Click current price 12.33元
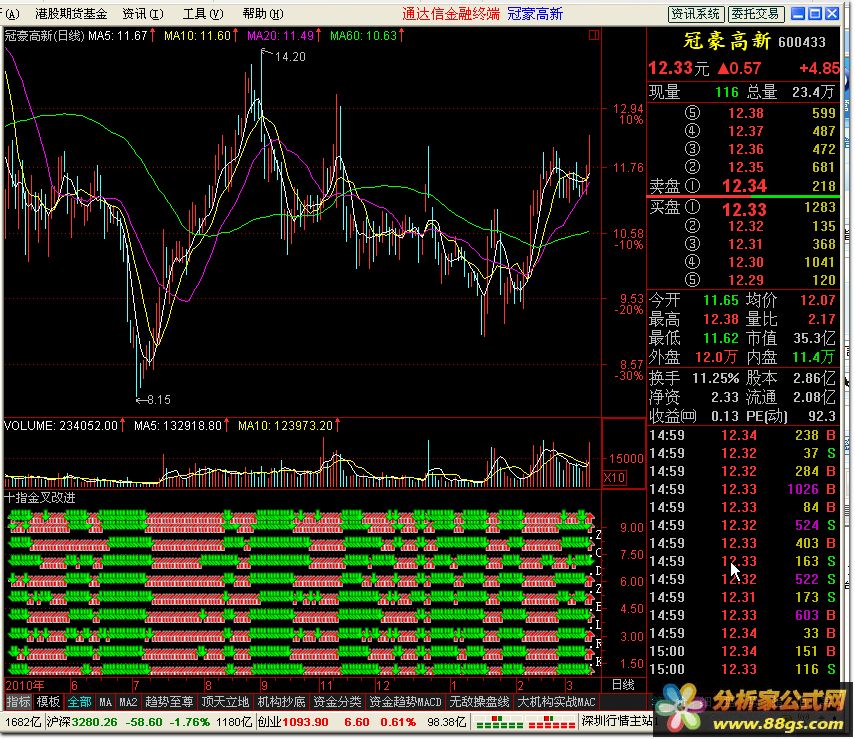Viewport: 855px width, 739px height. (678, 68)
